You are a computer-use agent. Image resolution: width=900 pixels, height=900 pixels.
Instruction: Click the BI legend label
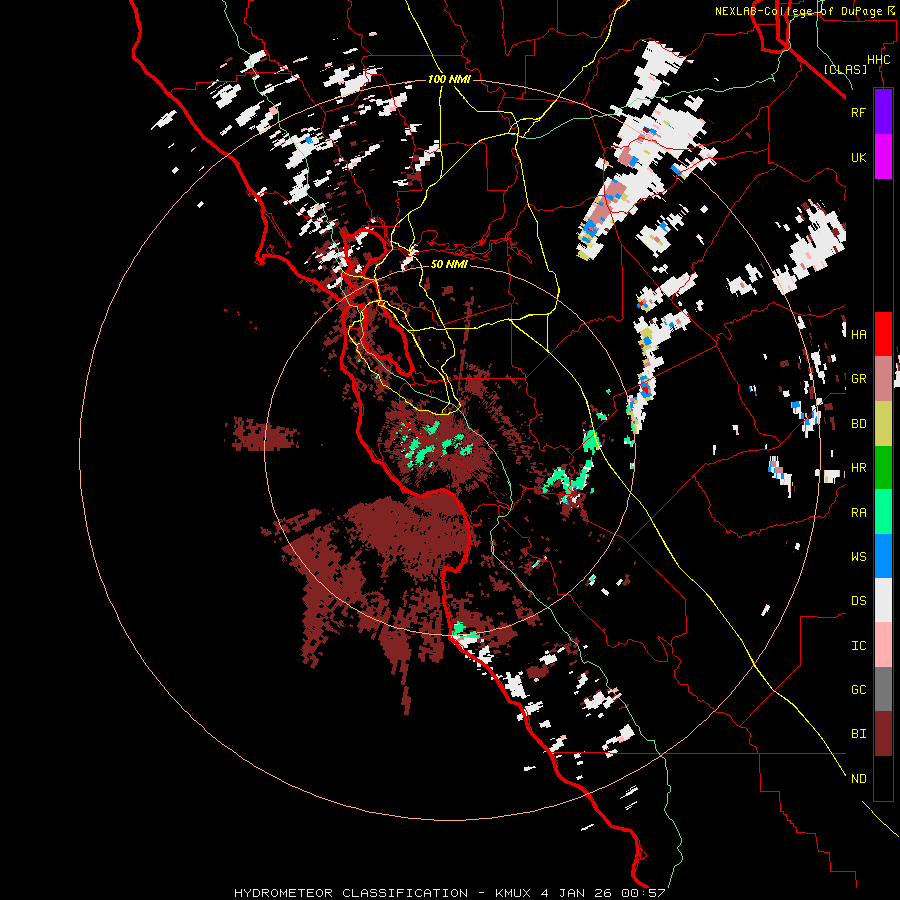[858, 734]
